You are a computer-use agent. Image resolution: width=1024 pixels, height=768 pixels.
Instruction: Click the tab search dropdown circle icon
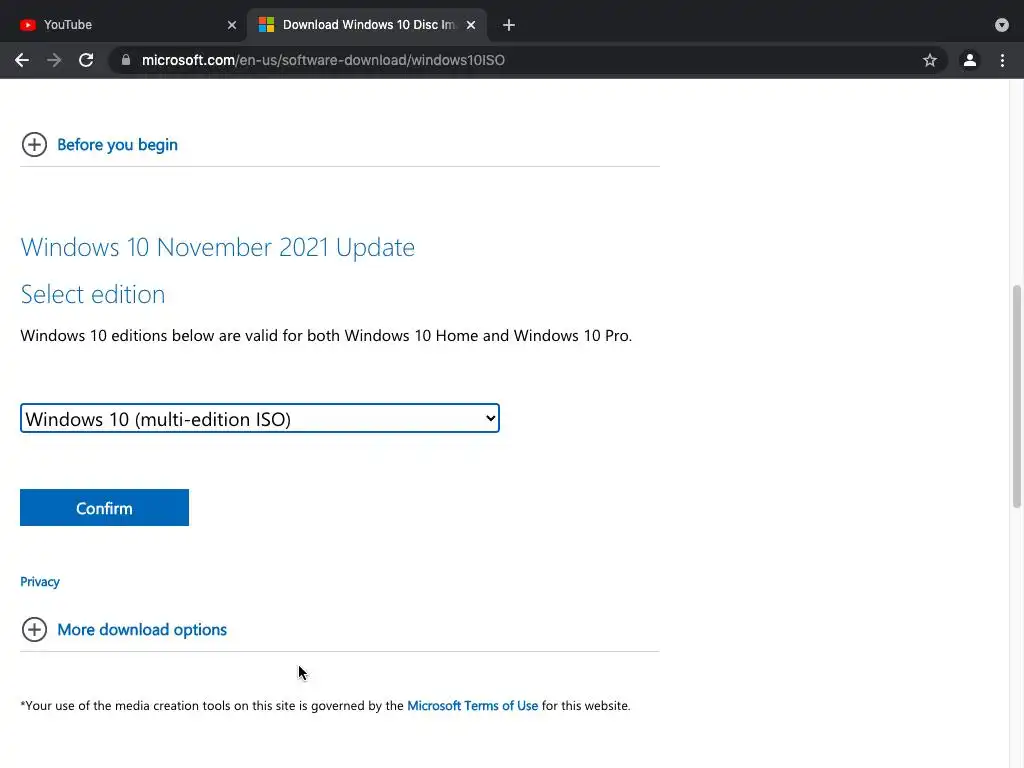click(1002, 25)
